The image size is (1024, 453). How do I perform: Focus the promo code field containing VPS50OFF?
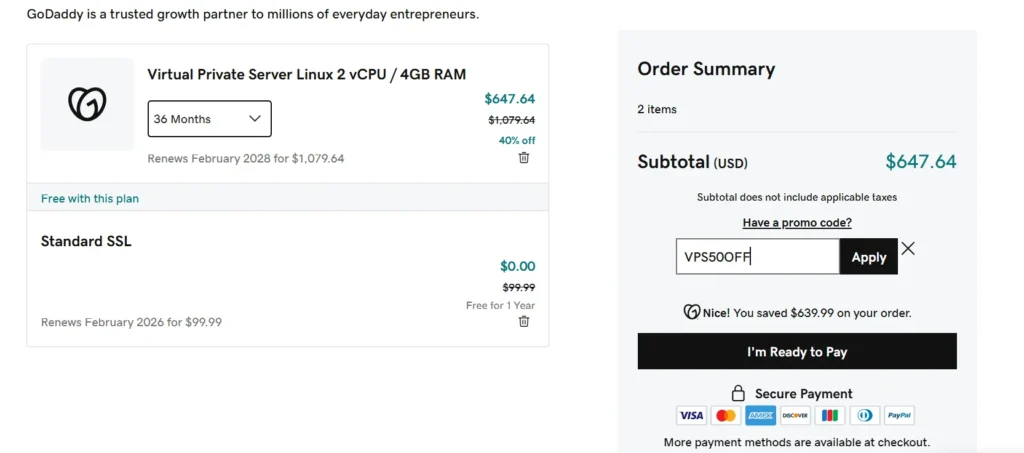tap(757, 257)
